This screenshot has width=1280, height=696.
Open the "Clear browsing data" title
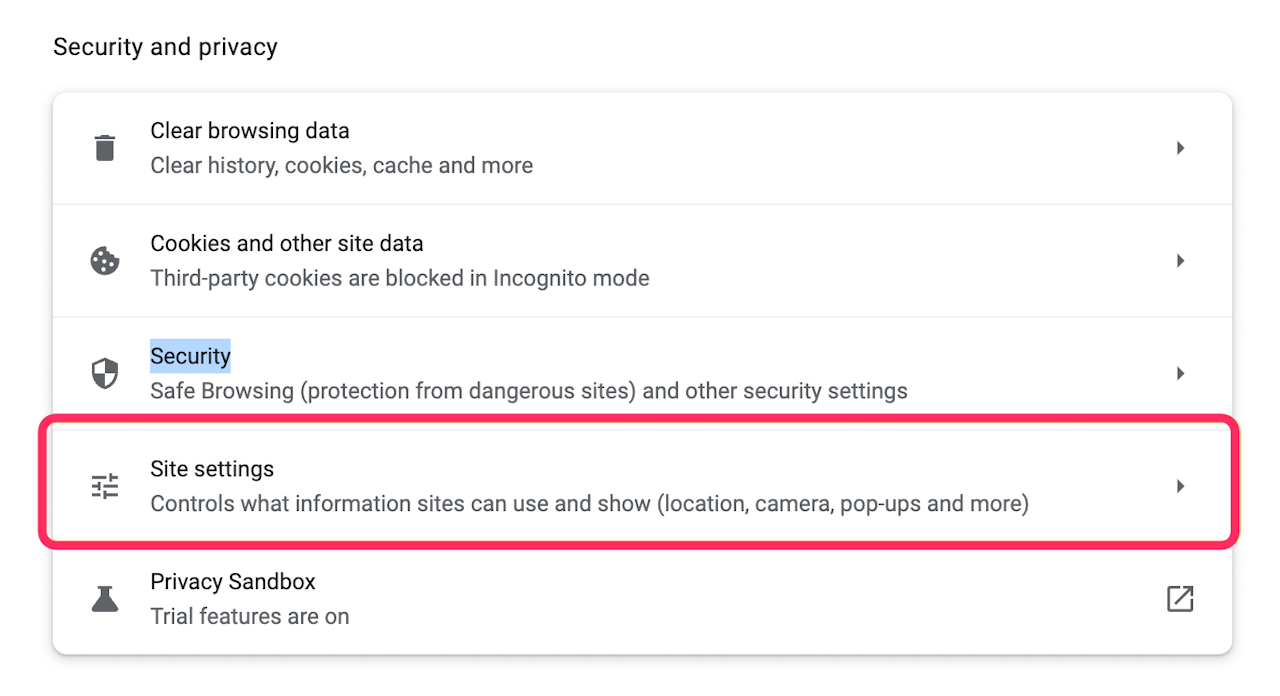point(250,131)
